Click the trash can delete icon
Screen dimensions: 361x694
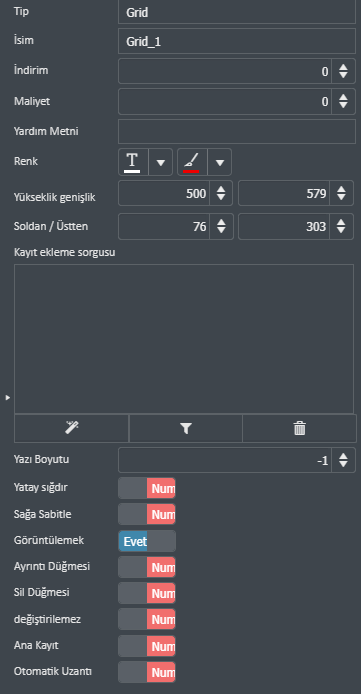click(x=300, y=428)
